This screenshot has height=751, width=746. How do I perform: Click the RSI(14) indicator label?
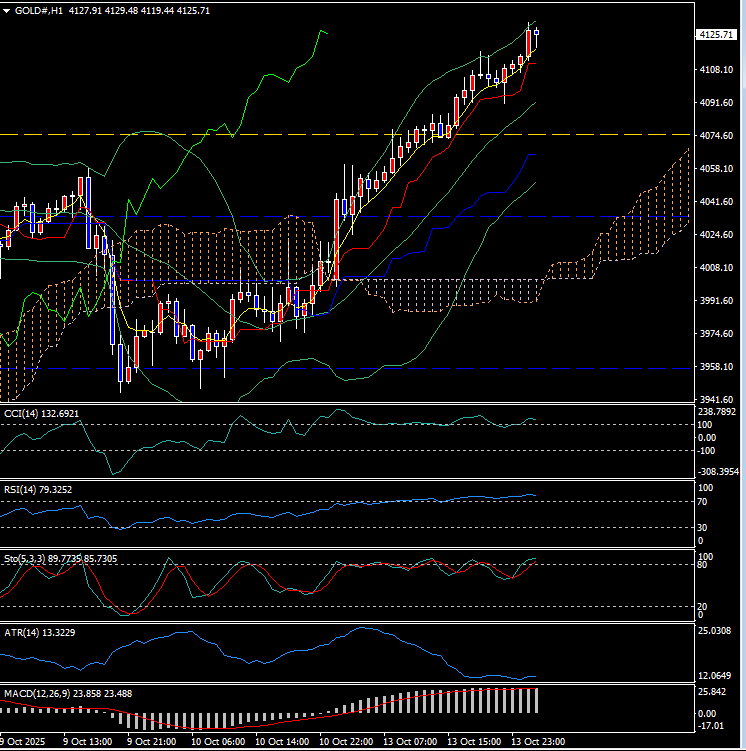(41, 489)
